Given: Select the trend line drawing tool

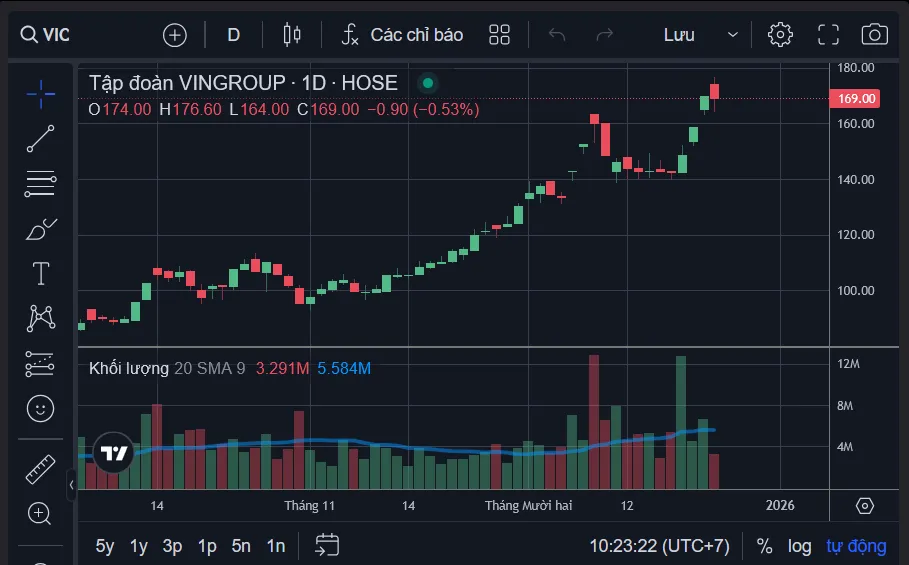Looking at the screenshot, I should (41, 139).
